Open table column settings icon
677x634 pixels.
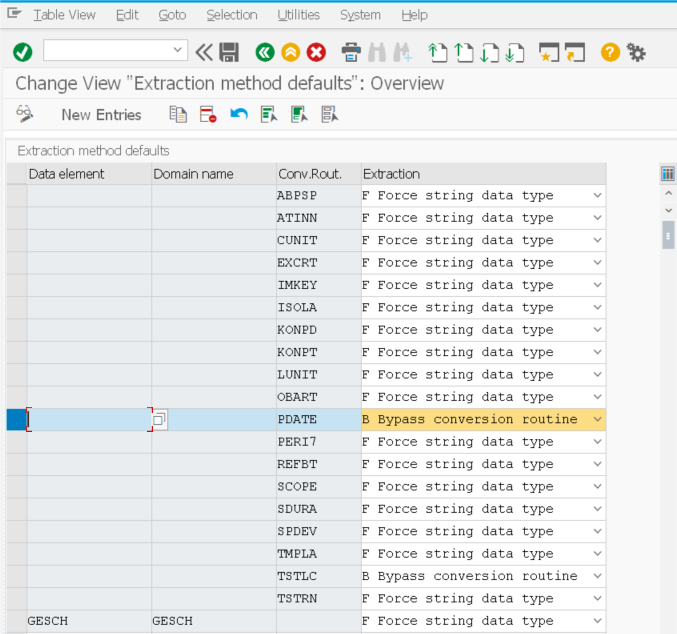(668, 174)
